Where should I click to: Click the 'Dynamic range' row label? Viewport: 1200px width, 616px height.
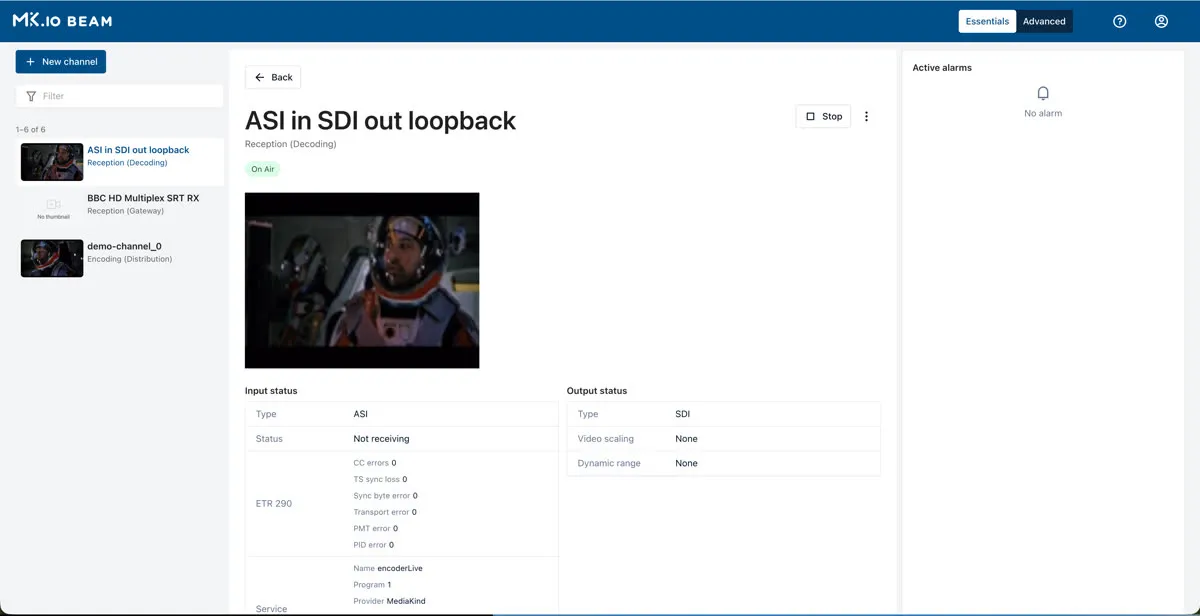(609, 463)
